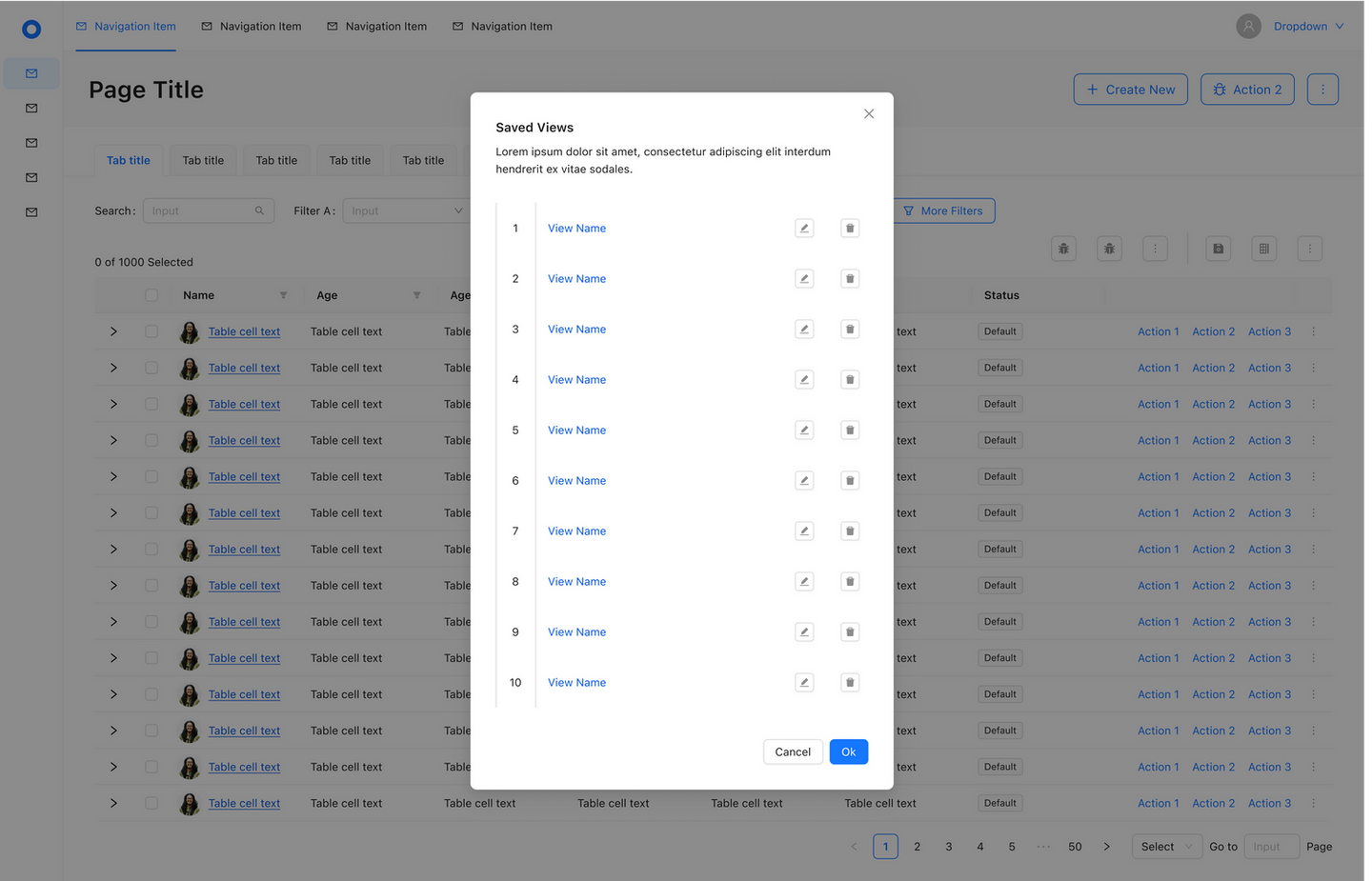Click the blue circle app logo

pos(31,30)
